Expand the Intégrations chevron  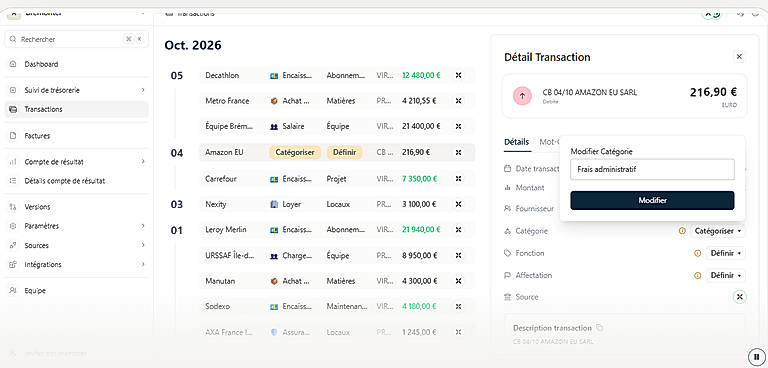pos(143,264)
